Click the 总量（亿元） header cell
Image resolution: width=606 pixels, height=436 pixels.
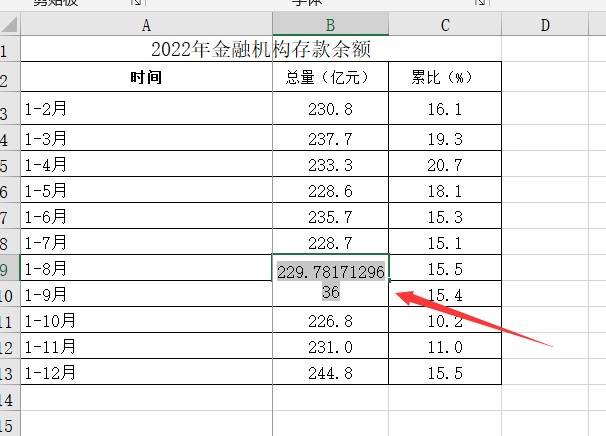[330, 77]
